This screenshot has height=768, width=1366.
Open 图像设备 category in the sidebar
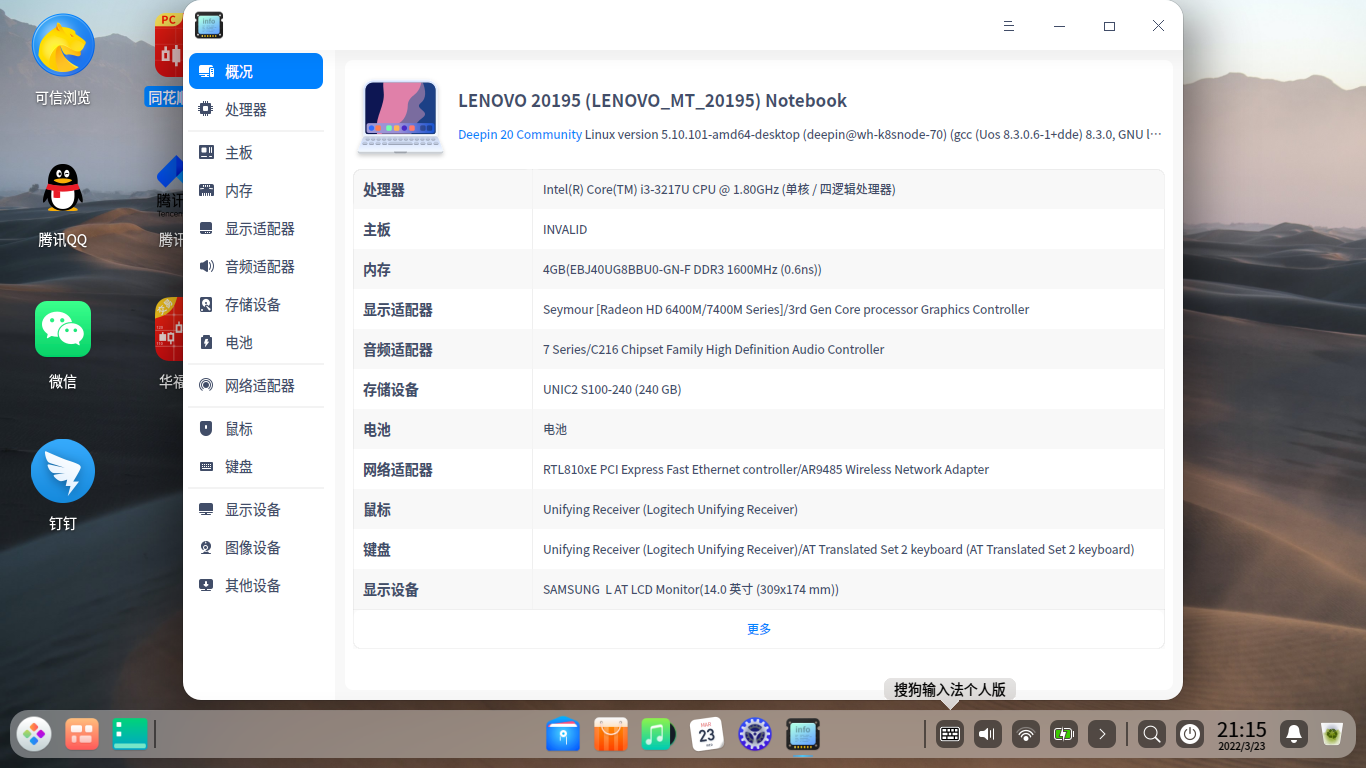click(256, 547)
